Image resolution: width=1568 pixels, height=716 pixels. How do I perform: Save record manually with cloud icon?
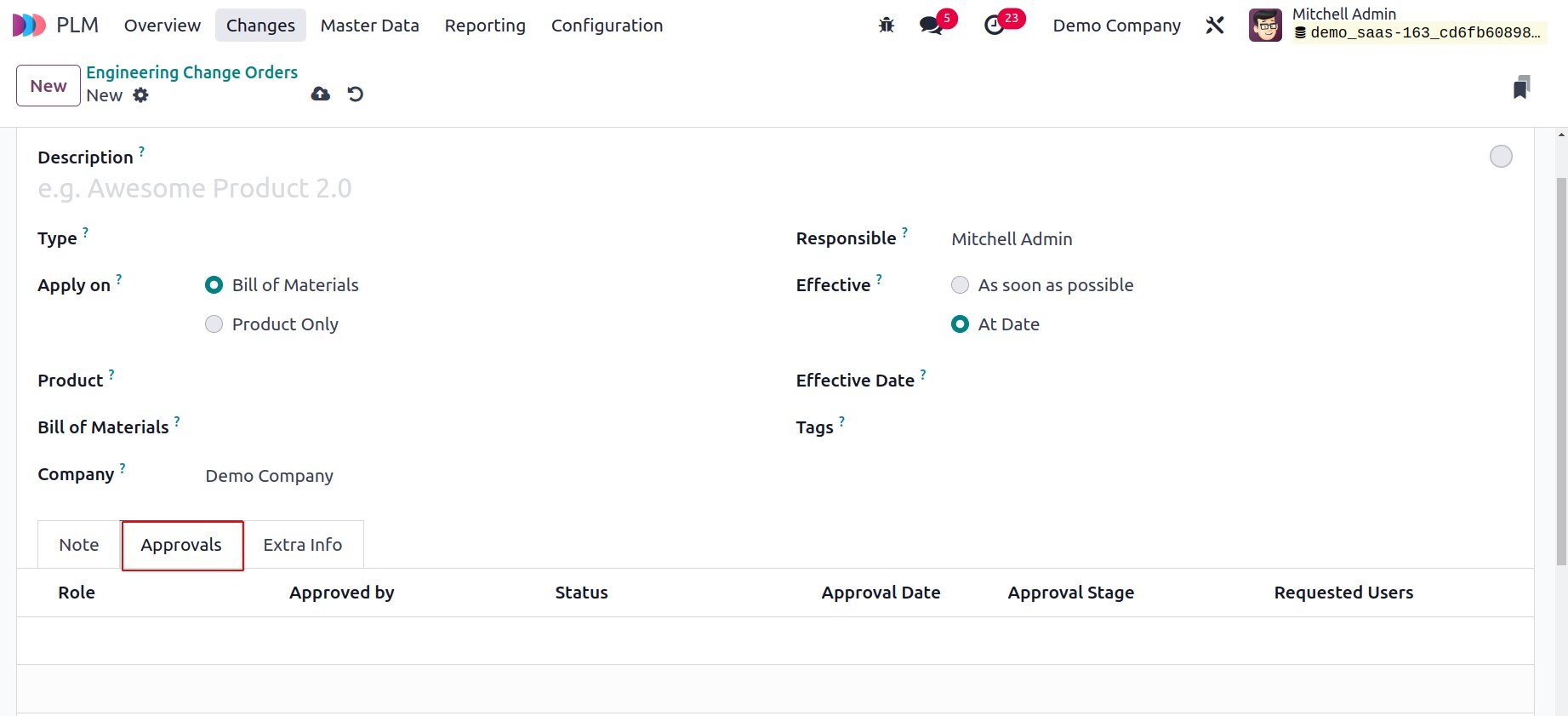tap(321, 94)
